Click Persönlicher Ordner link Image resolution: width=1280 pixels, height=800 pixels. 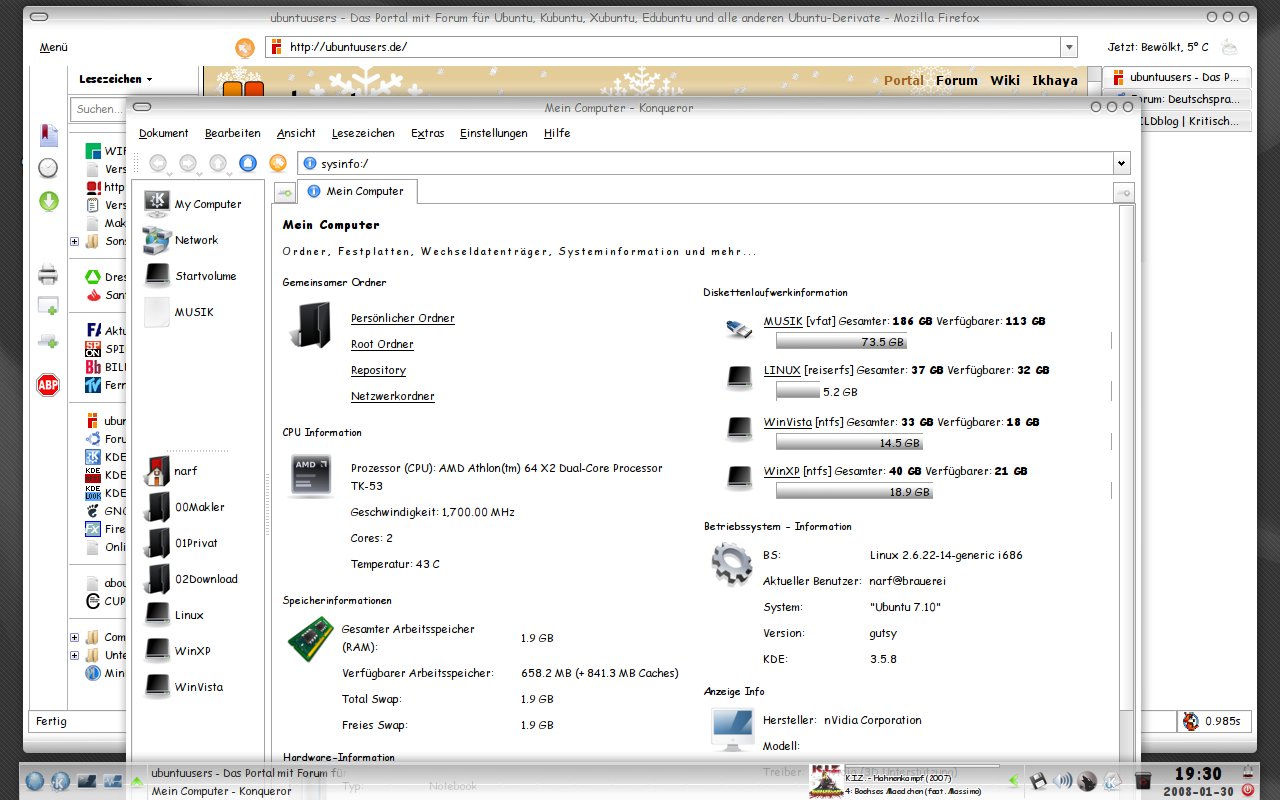tap(403, 318)
